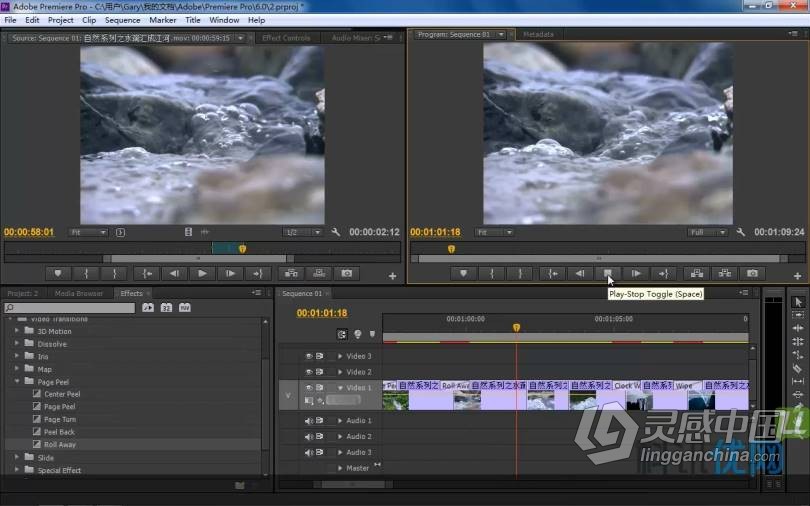The height and width of the screenshot is (506, 810).
Task: Expand the Video 3 track
Action: [x=340, y=356]
